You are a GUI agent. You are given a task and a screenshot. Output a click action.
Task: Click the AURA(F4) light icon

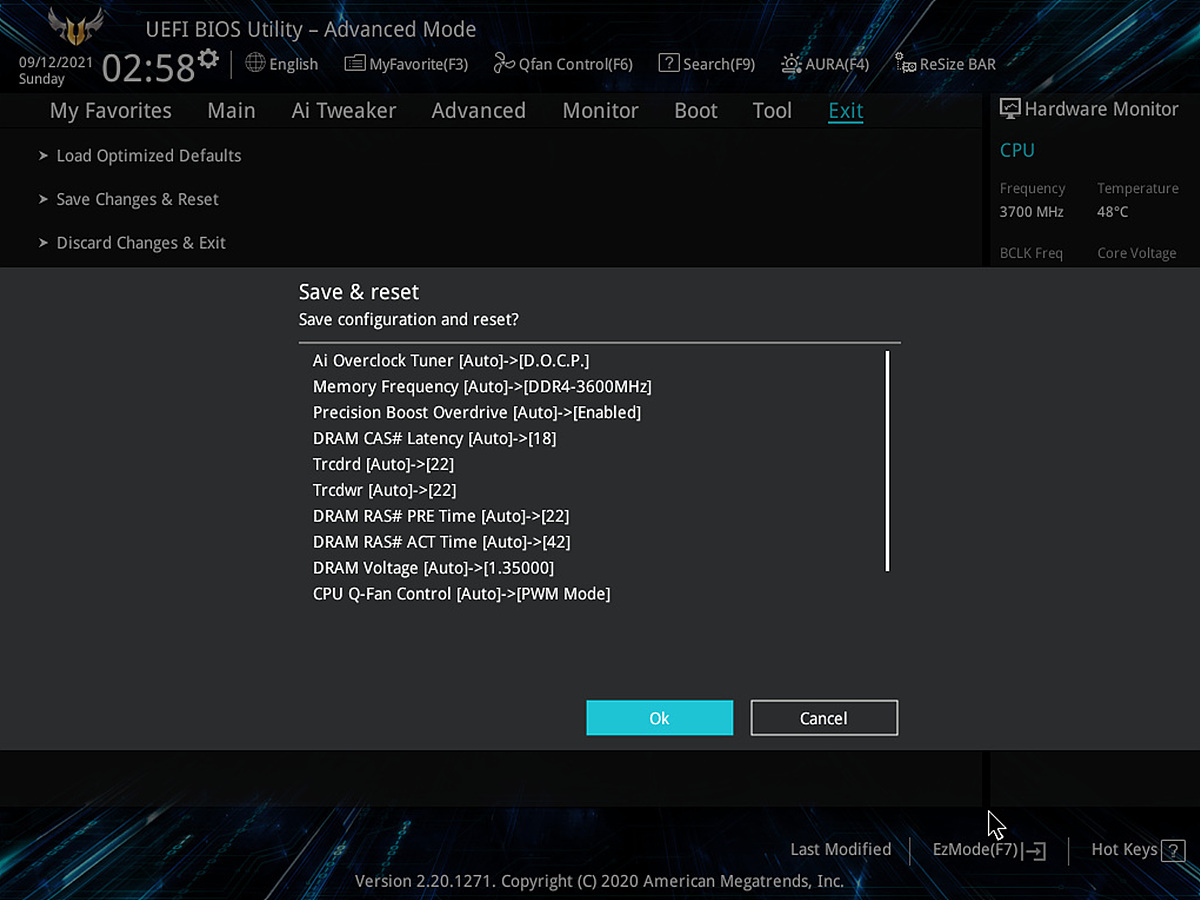[791, 64]
